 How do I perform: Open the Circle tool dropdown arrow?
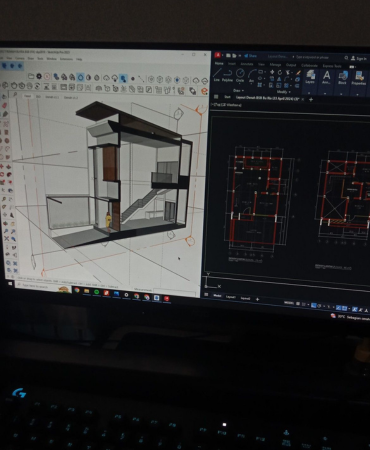coord(240,85)
